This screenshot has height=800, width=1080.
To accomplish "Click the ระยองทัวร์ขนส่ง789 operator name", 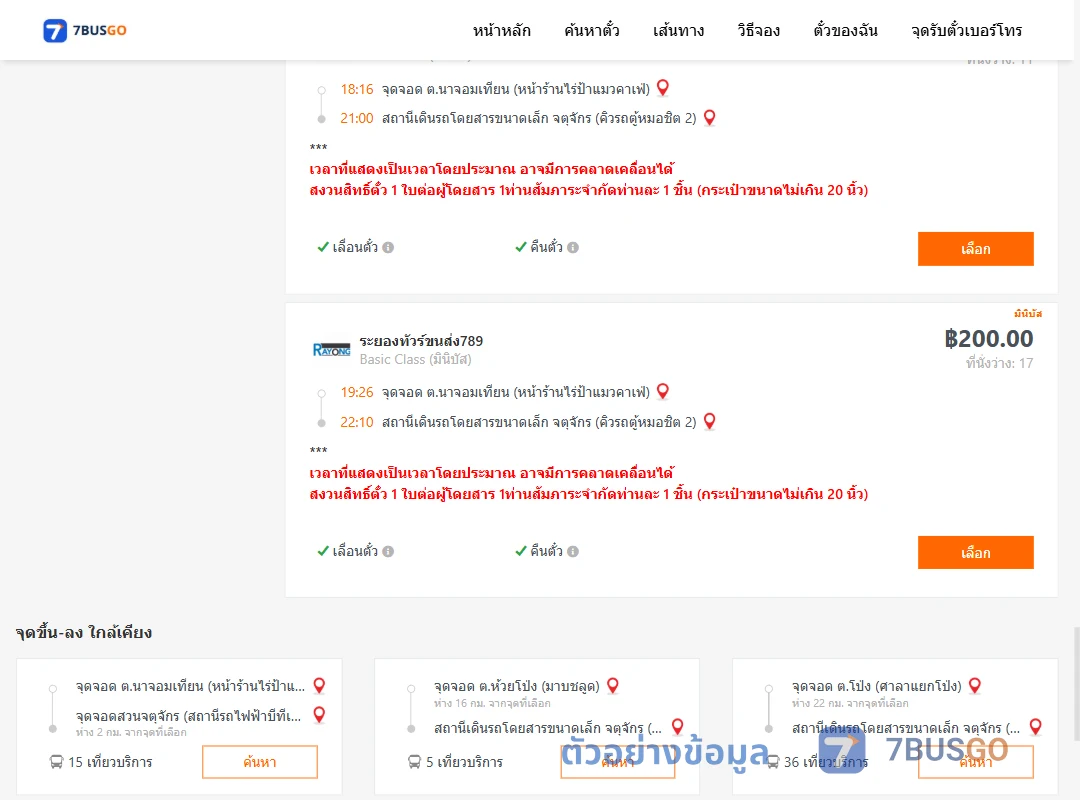I will pyautogui.click(x=421, y=341).
